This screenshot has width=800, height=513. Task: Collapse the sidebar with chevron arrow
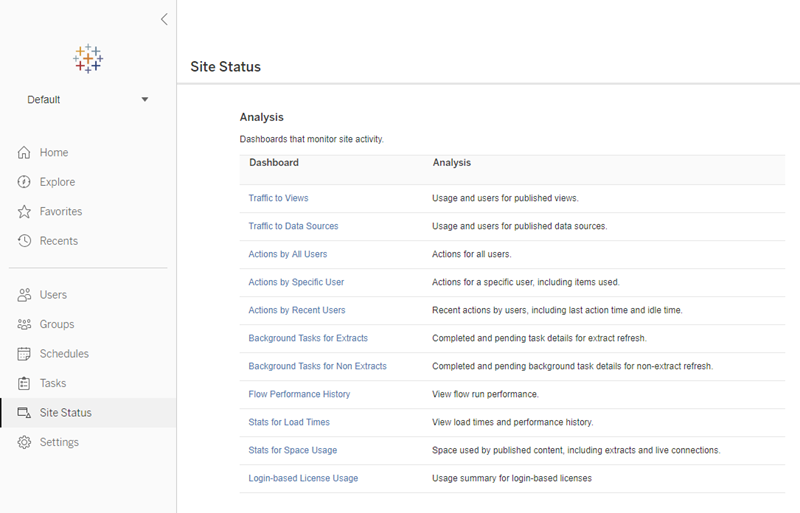point(164,19)
